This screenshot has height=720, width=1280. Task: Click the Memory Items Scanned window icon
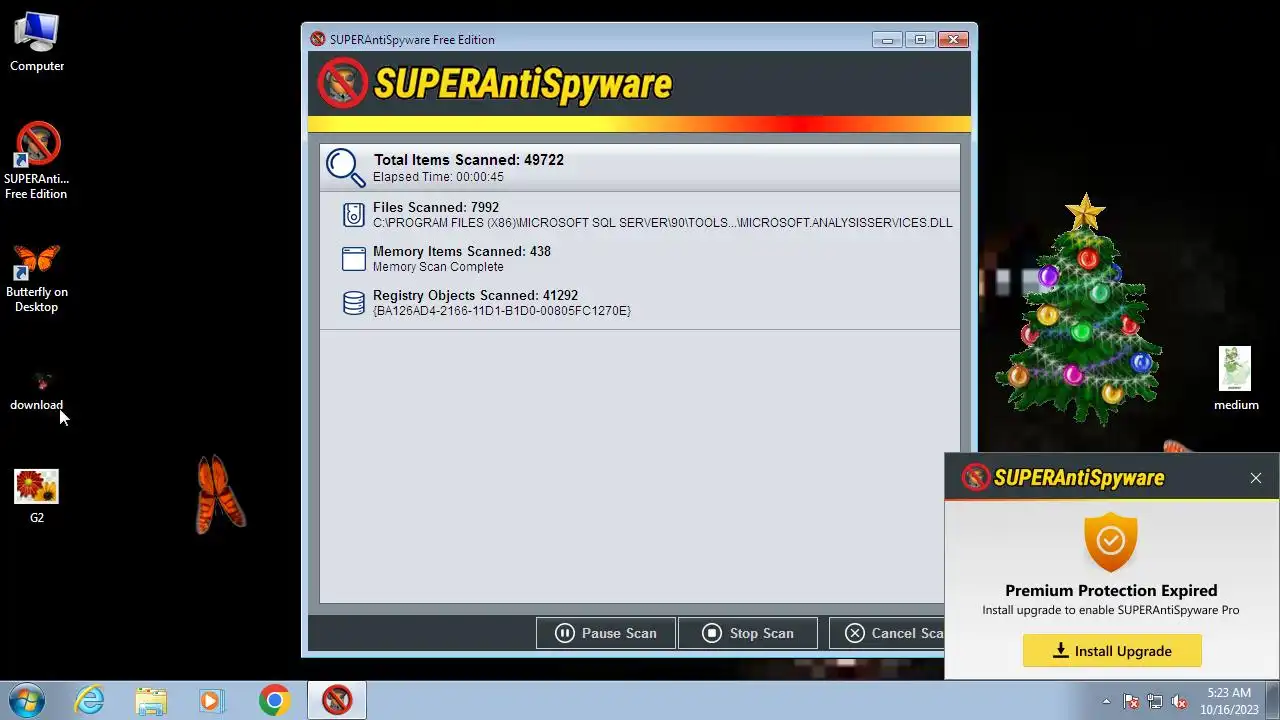[x=354, y=259]
